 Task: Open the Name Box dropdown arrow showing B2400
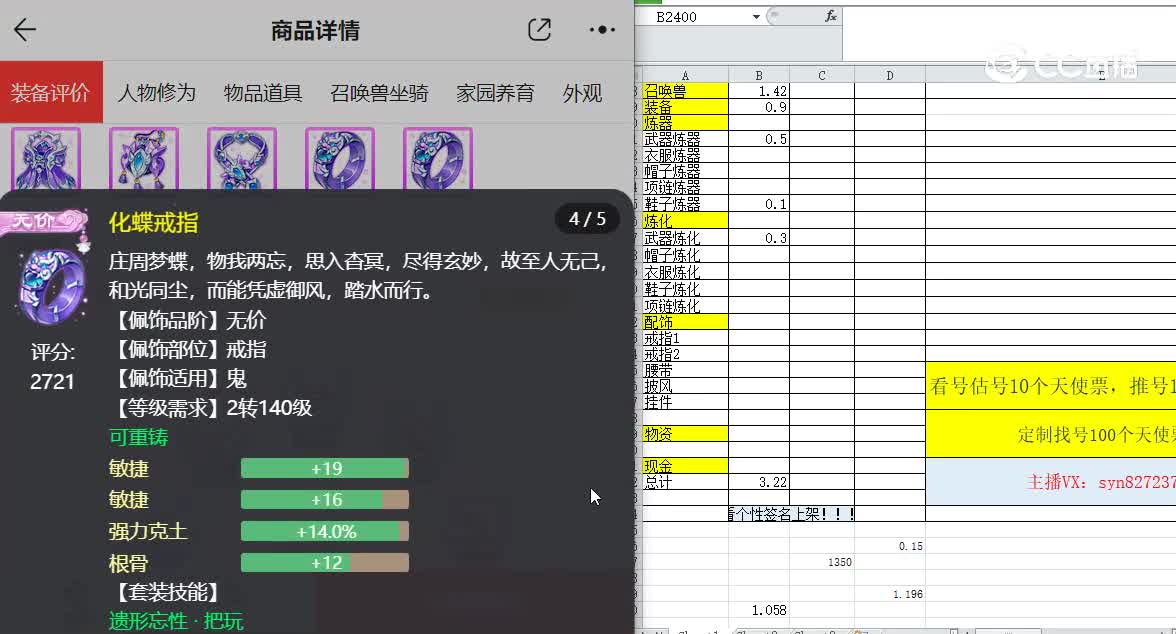757,16
